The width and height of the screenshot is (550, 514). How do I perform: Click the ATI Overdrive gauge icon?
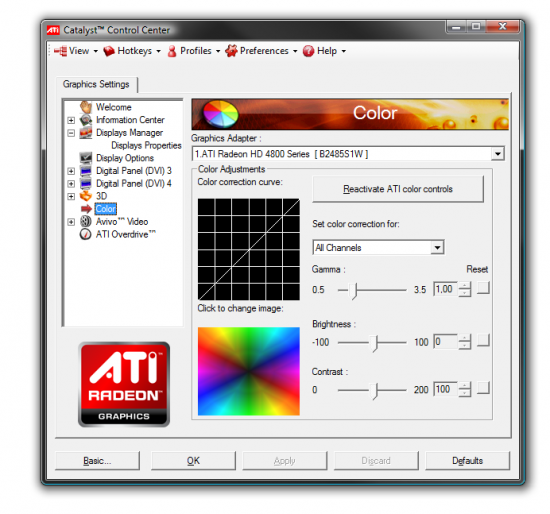point(86,234)
